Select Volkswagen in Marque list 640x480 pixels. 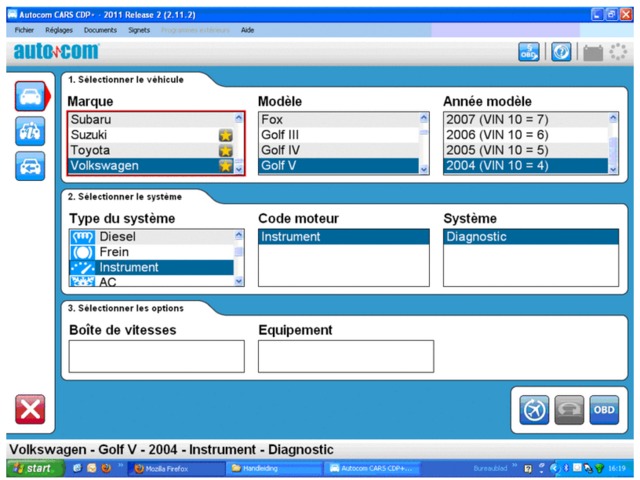[x=151, y=166]
